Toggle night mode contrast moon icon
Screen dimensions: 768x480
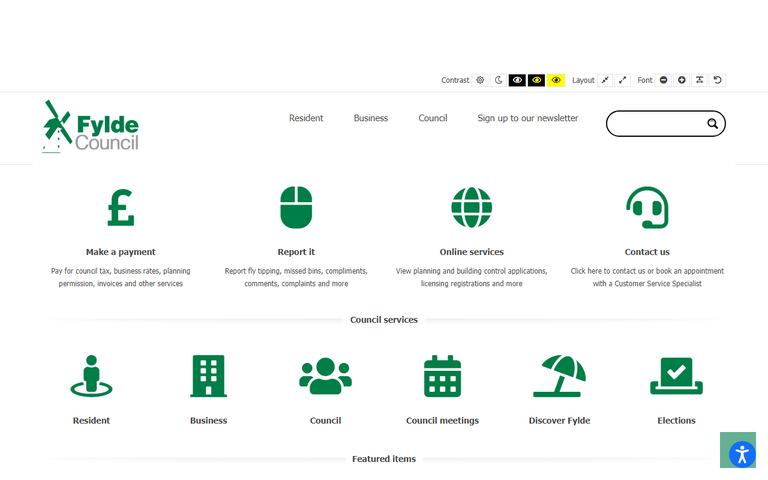[x=498, y=80]
